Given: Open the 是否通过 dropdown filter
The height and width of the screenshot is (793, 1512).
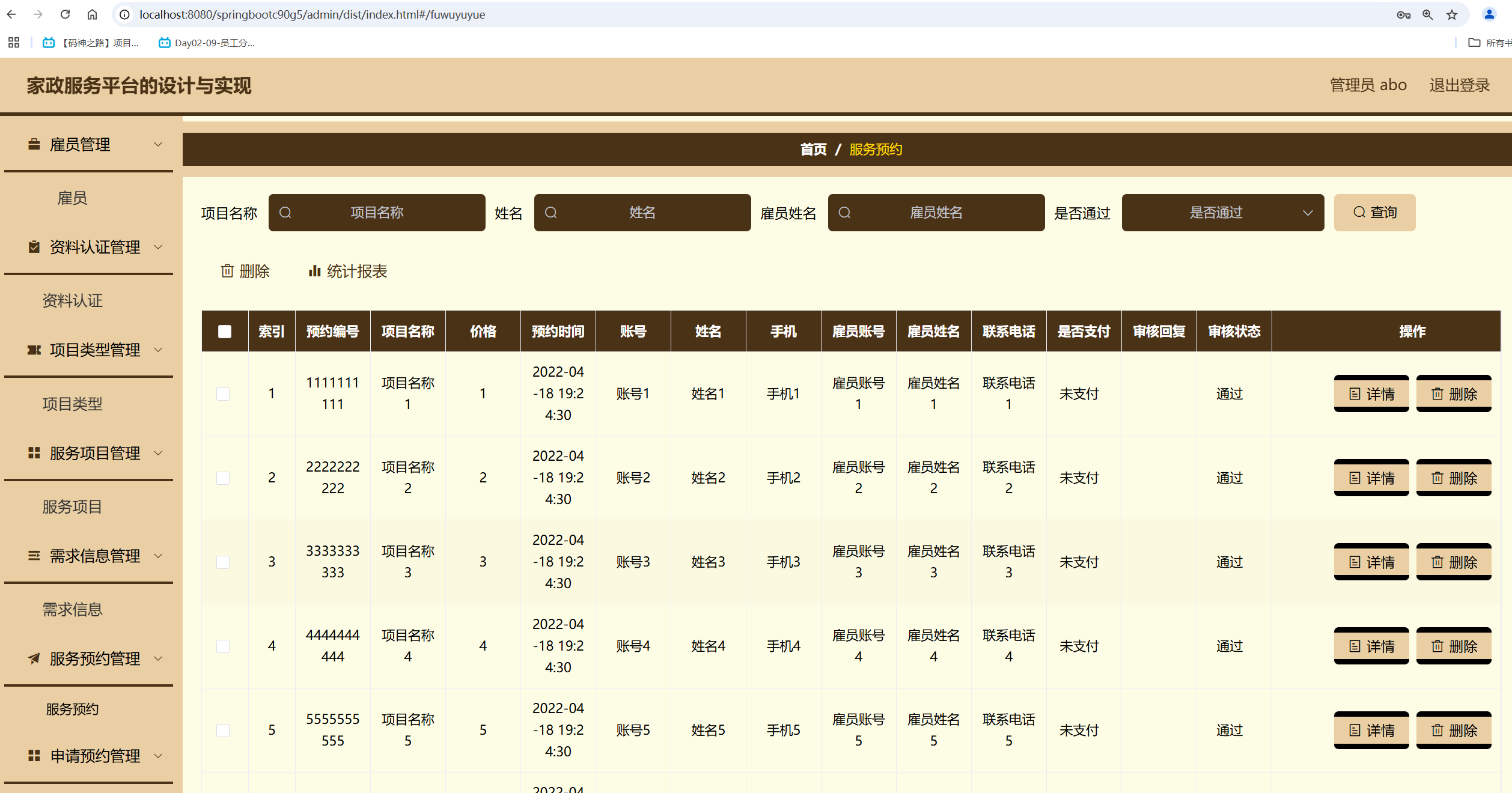Looking at the screenshot, I should [1222, 213].
